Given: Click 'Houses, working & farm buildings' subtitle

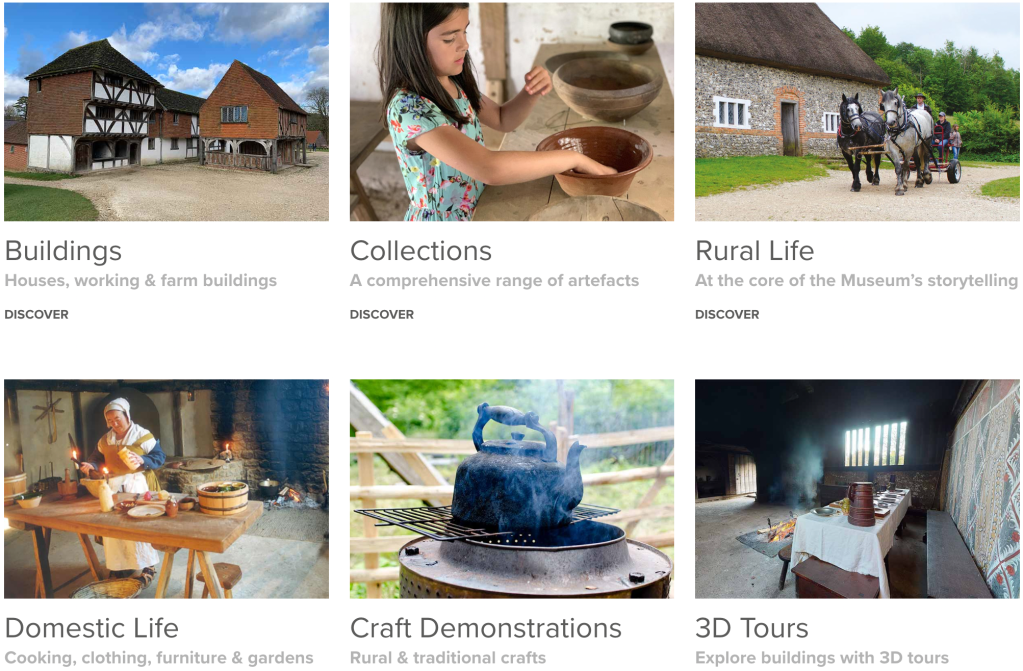Looking at the screenshot, I should (x=141, y=281).
